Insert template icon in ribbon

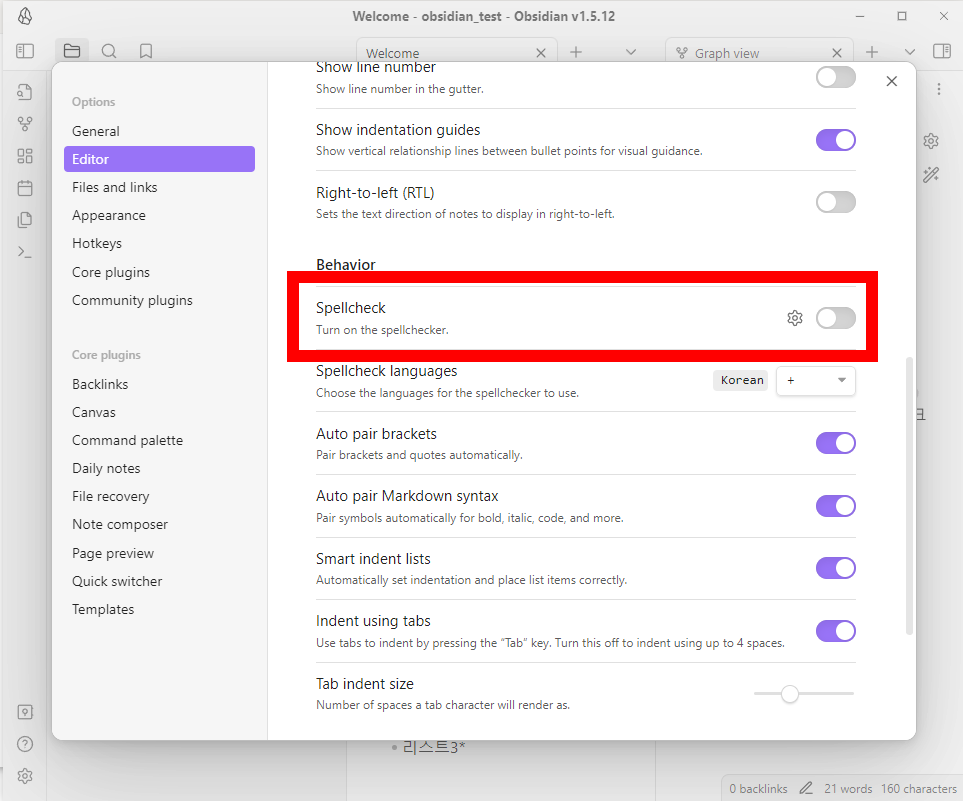click(25, 220)
